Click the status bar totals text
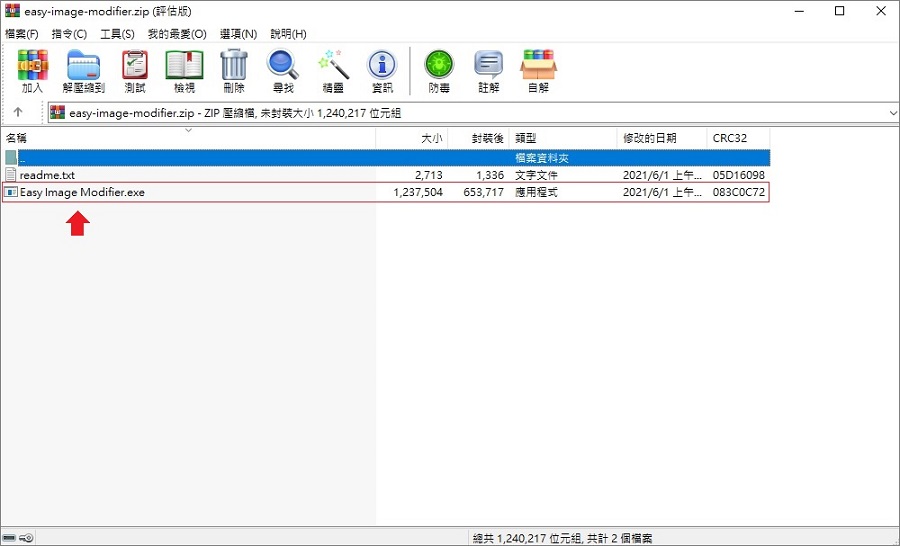The height and width of the screenshot is (546, 900). [562, 539]
